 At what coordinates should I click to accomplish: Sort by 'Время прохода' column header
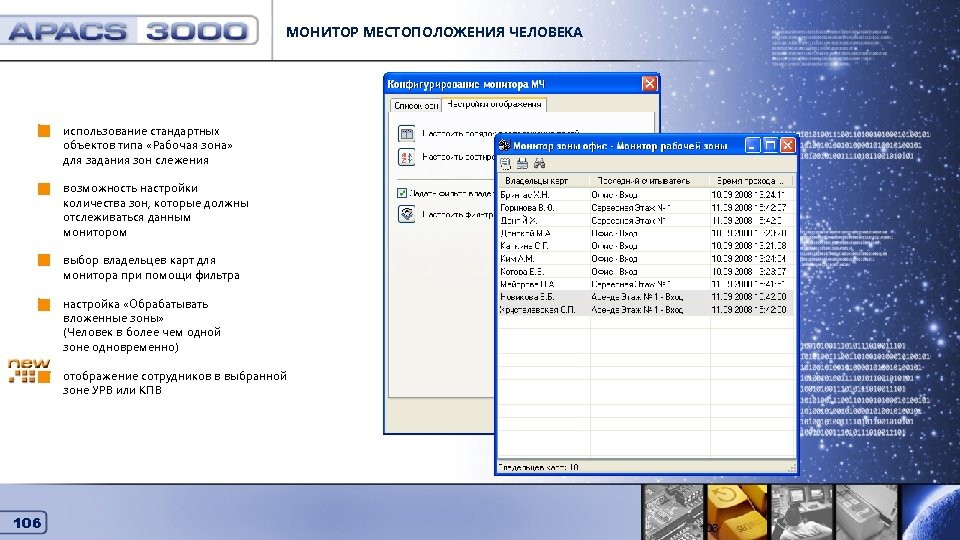point(751,181)
